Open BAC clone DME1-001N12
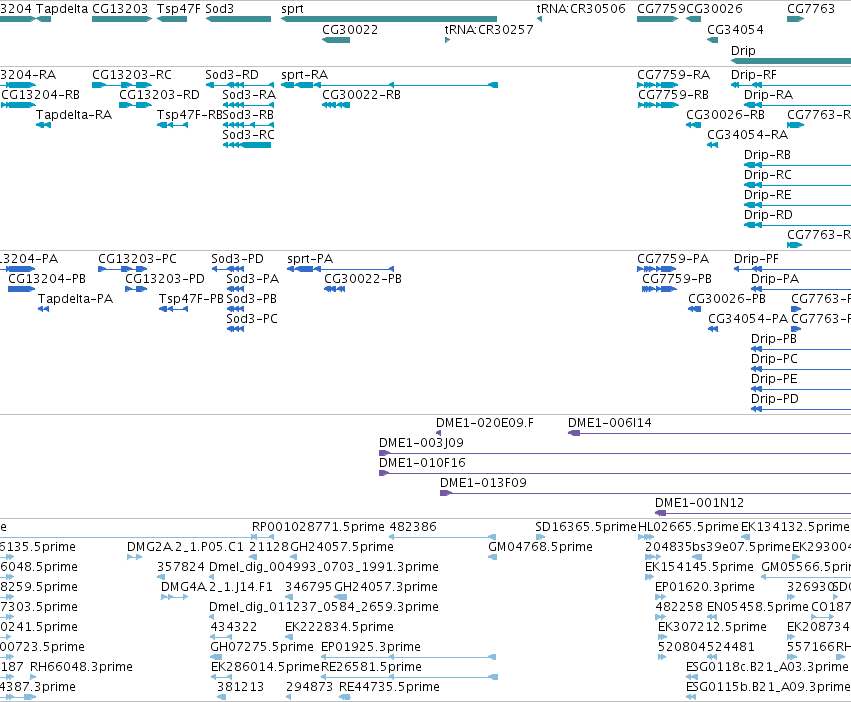The image size is (851, 702). click(x=753, y=513)
